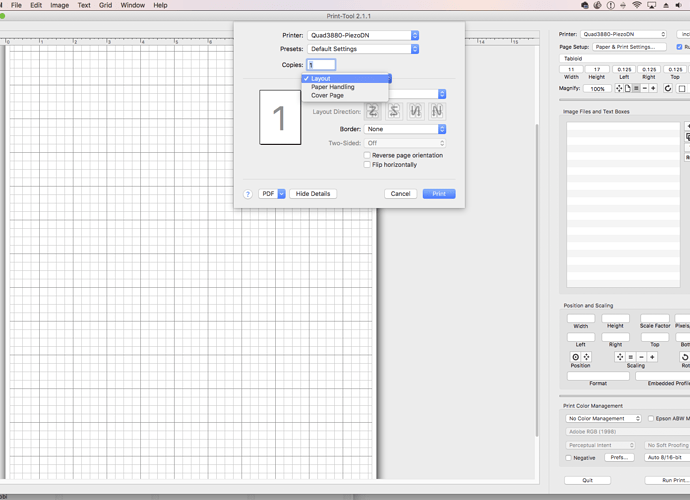The width and height of the screenshot is (690, 500).
Task: Click Magnify actual size lines icon
Action: coord(636,88)
